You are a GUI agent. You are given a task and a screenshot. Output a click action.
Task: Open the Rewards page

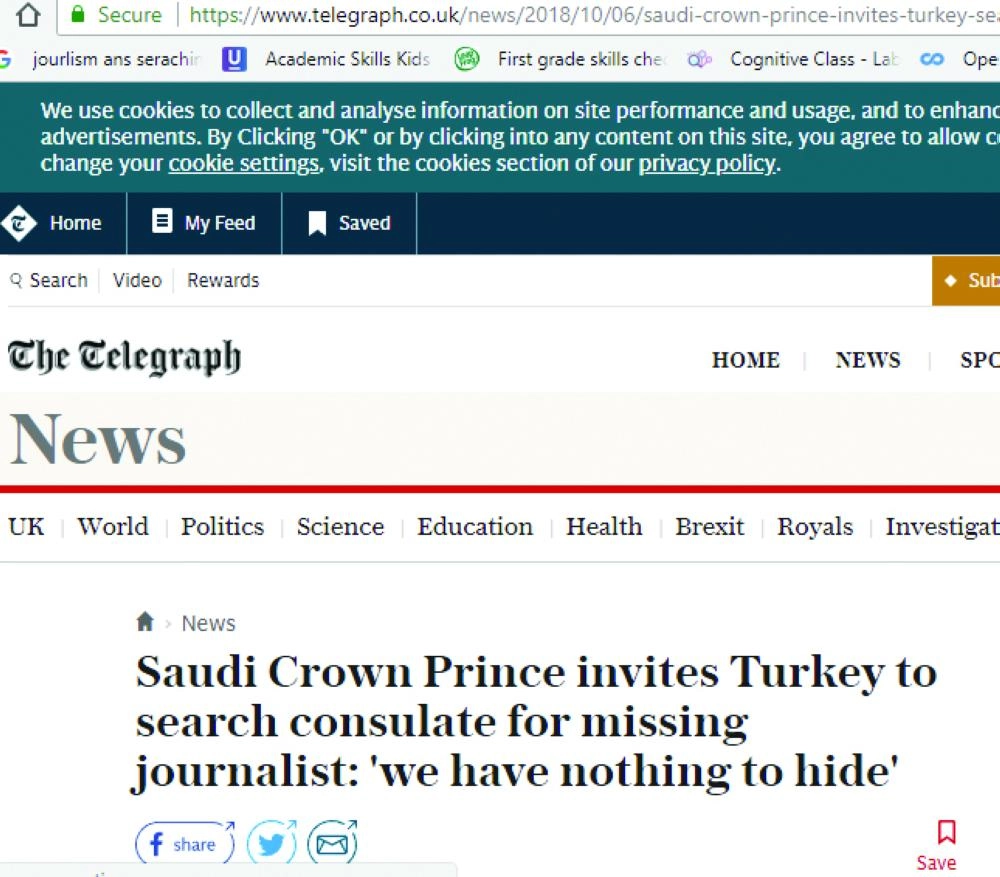222,281
